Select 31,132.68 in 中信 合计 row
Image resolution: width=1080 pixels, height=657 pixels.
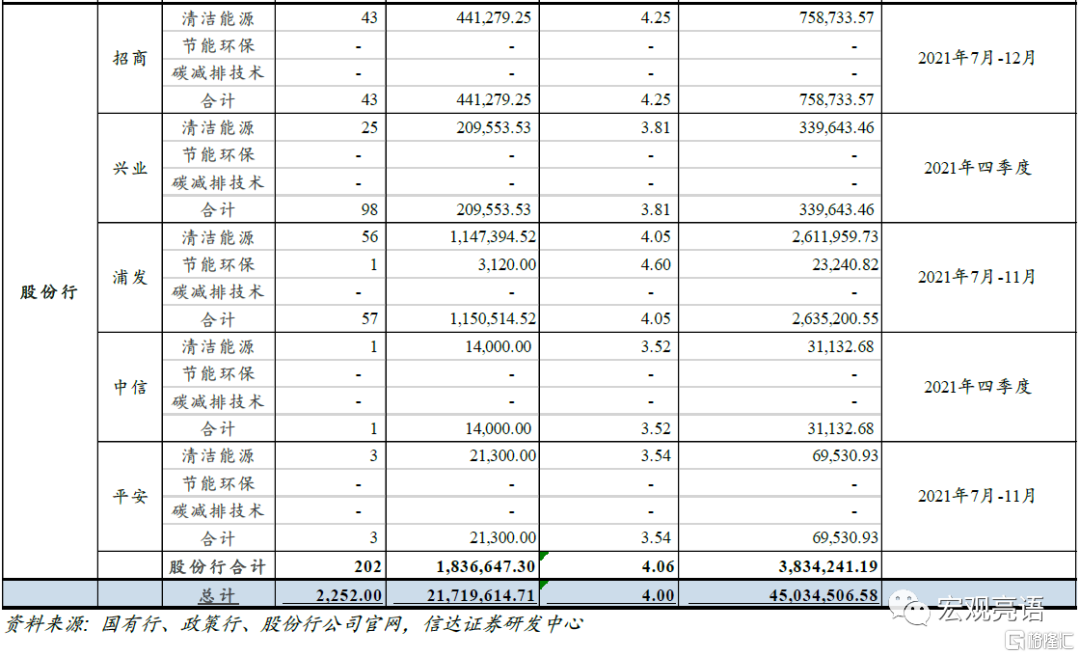point(840,428)
